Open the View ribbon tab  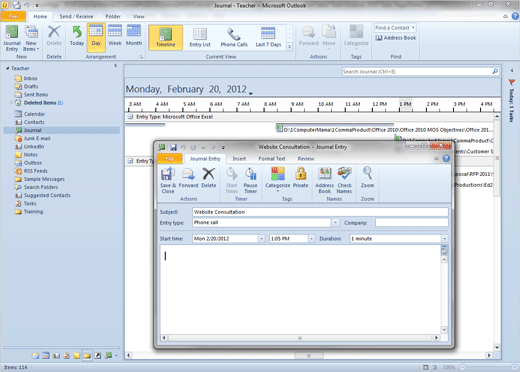point(139,16)
